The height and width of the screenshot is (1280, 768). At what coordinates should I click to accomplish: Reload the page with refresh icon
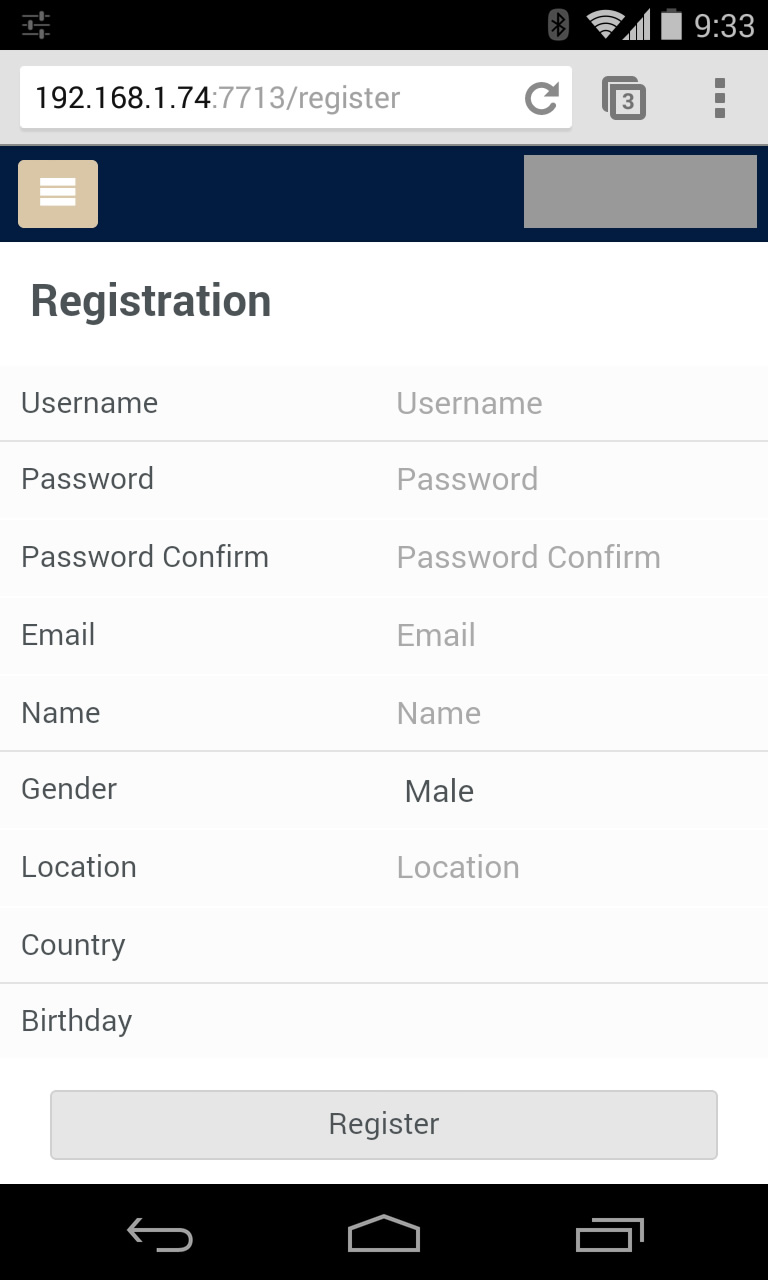pos(541,98)
